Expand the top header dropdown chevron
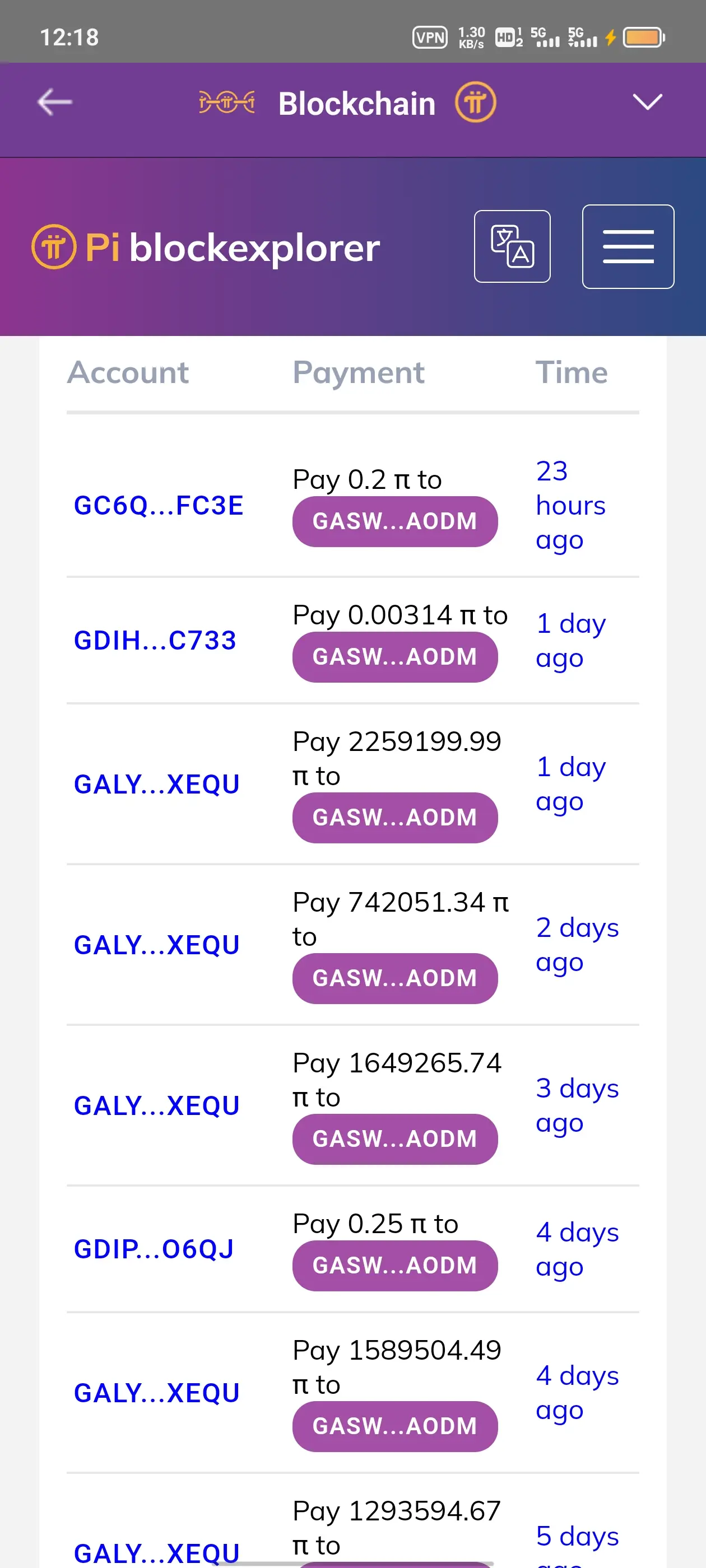 click(x=647, y=102)
